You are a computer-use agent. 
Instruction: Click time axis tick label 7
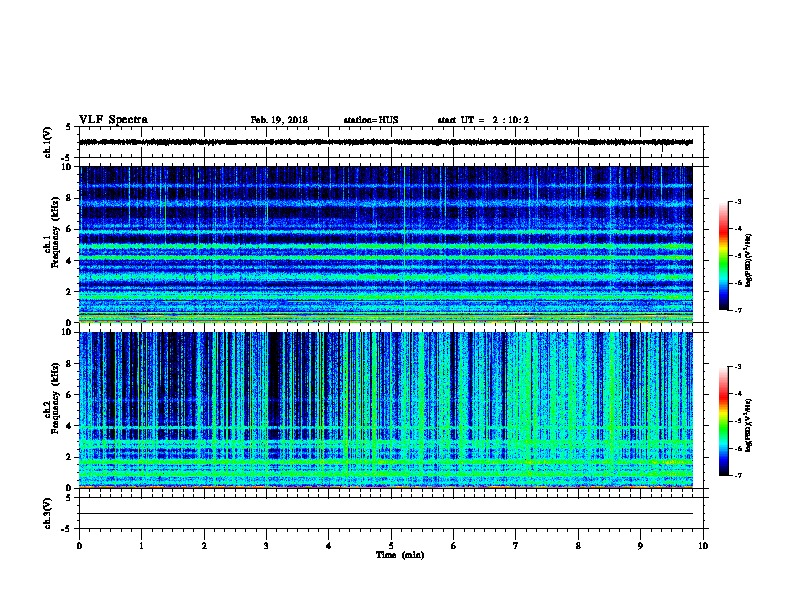[x=516, y=546]
